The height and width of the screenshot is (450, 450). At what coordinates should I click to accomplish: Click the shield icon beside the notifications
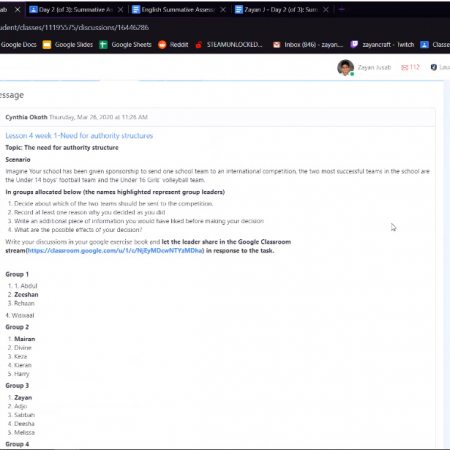pyautogui.click(x=434, y=67)
